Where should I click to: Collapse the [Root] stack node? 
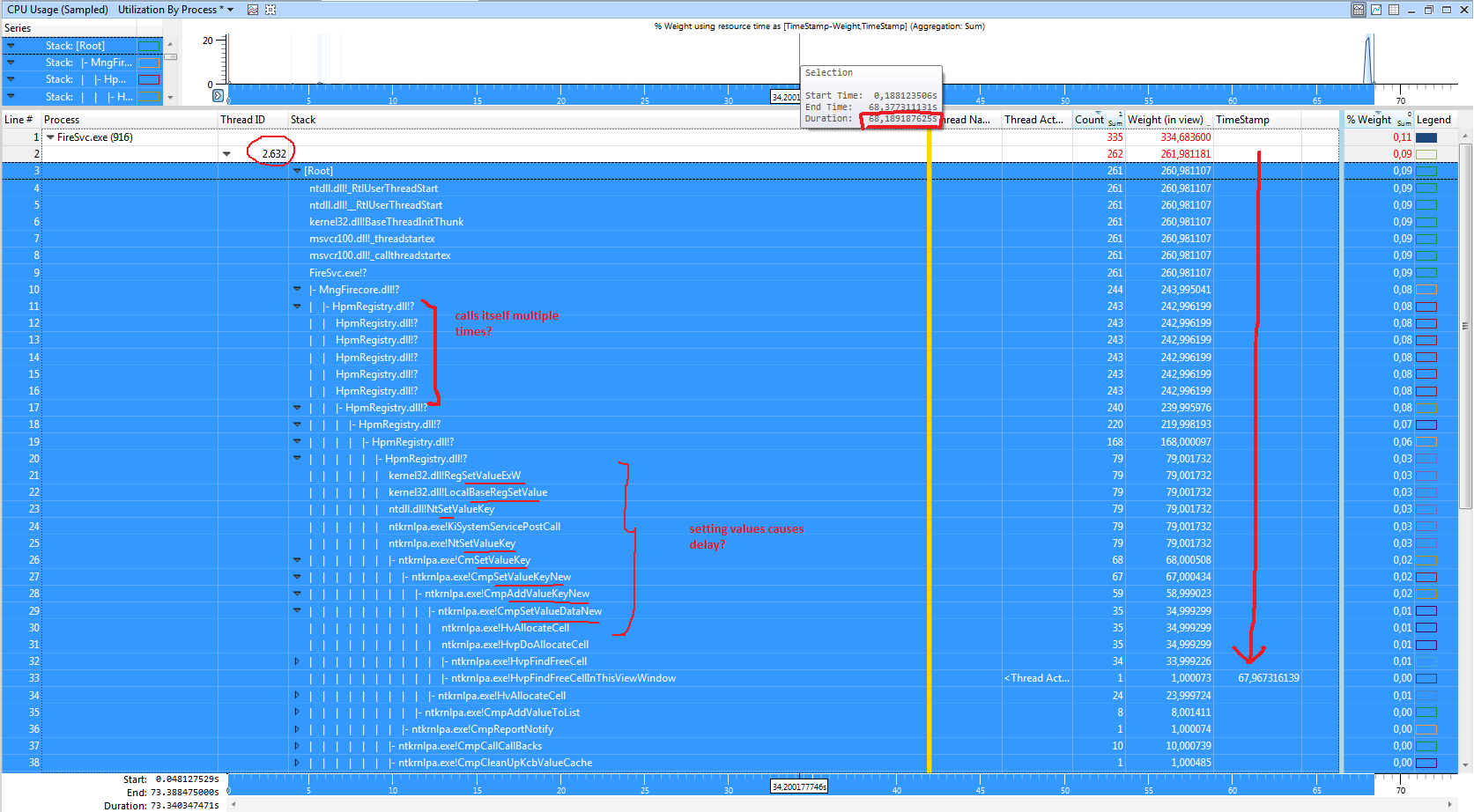coord(297,171)
